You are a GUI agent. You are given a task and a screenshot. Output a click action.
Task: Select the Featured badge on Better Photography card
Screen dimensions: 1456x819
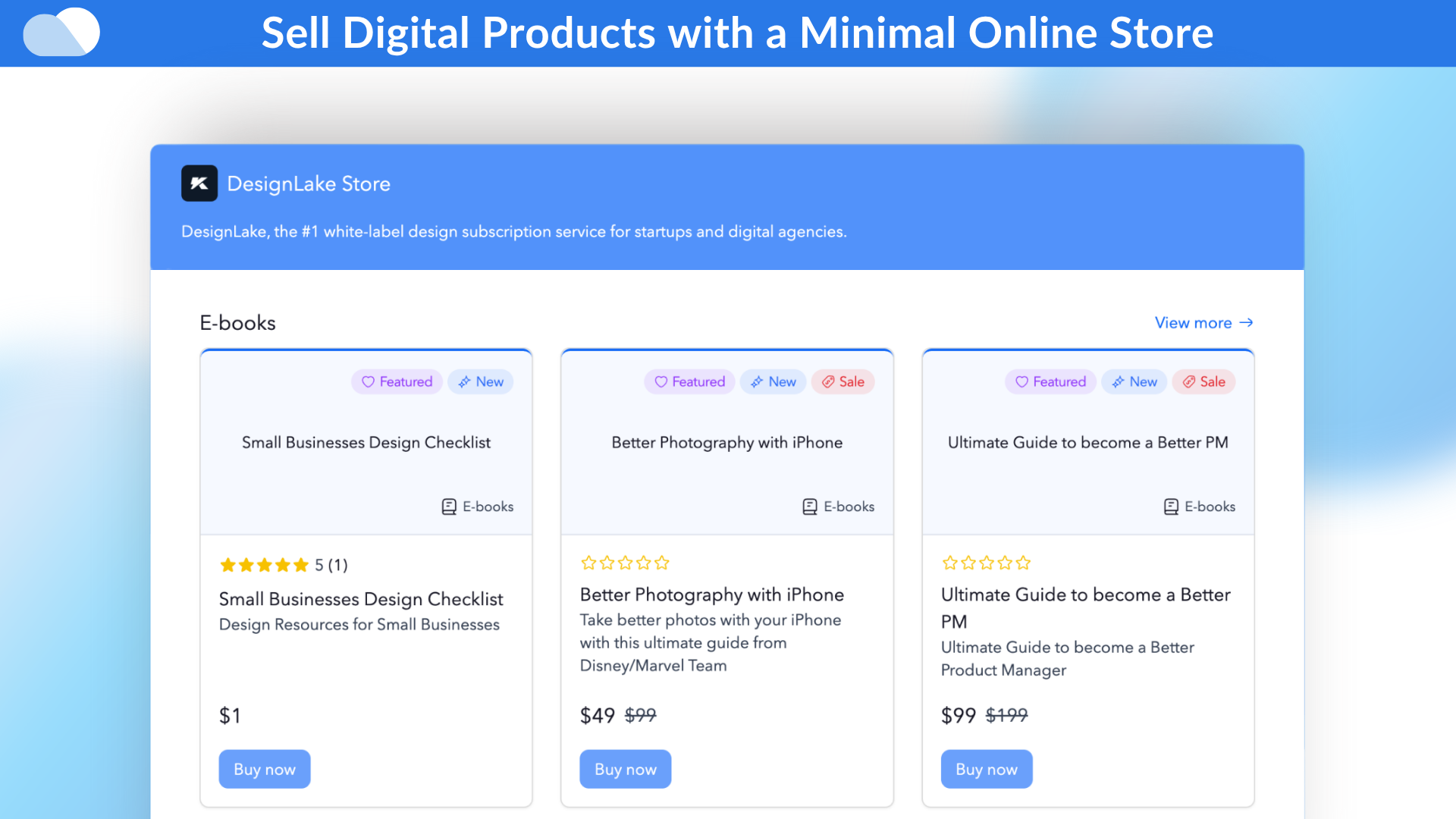[689, 382]
